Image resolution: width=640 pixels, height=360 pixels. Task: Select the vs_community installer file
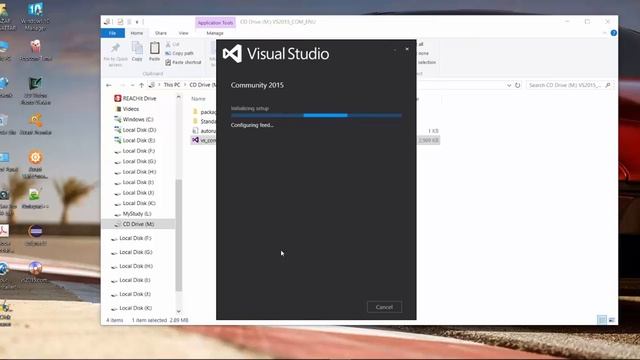coord(204,140)
